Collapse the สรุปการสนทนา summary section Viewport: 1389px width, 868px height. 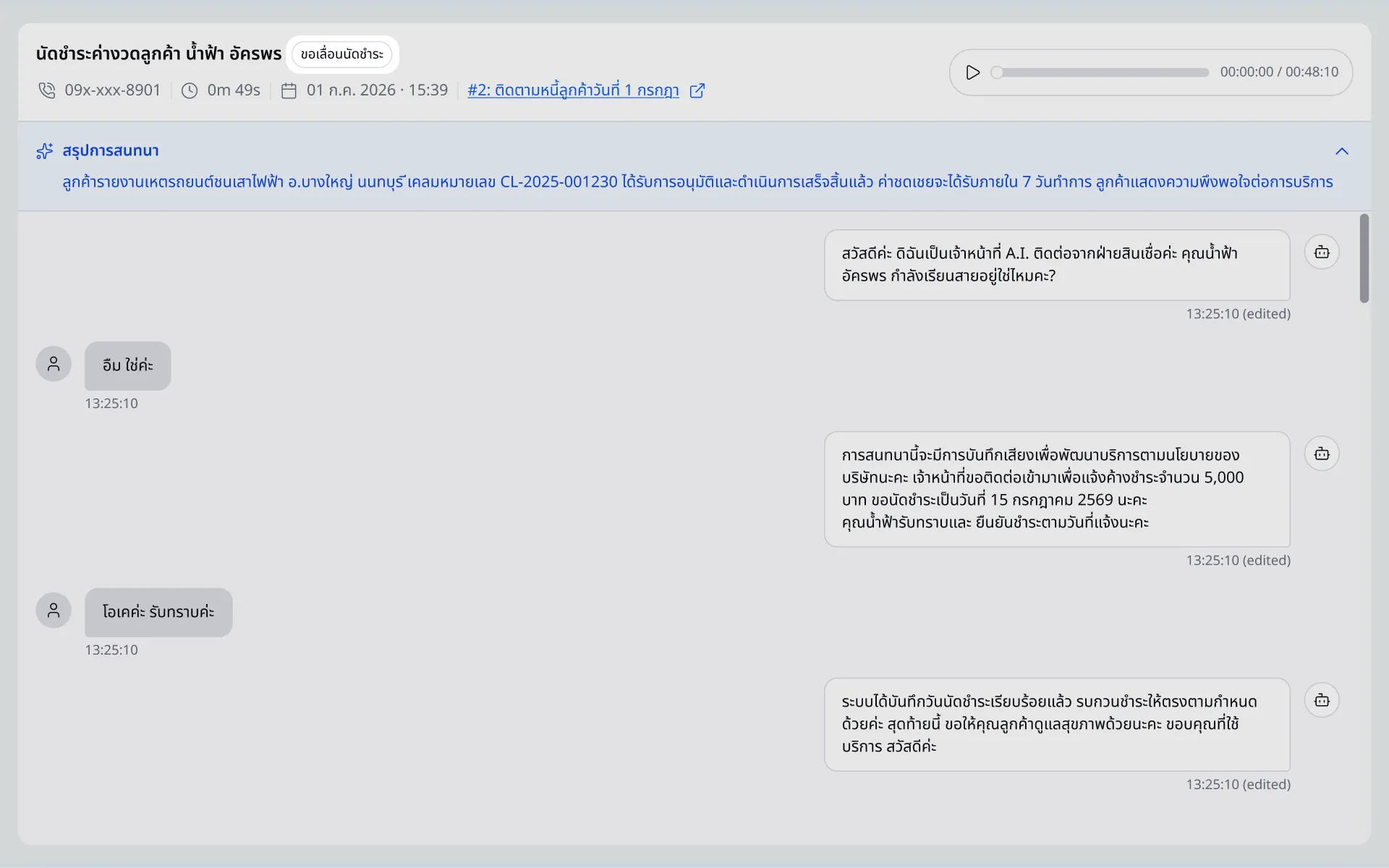pyautogui.click(x=1342, y=151)
